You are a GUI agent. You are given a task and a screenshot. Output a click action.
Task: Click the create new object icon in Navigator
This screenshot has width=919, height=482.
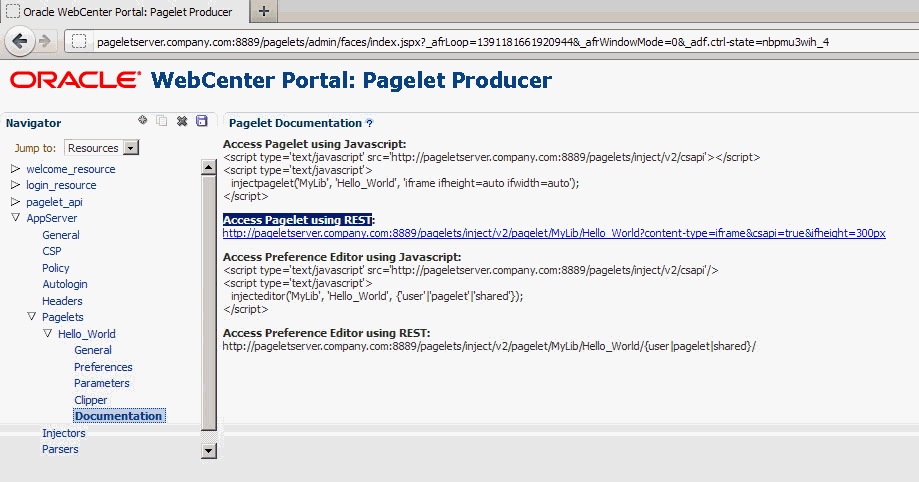(142, 120)
